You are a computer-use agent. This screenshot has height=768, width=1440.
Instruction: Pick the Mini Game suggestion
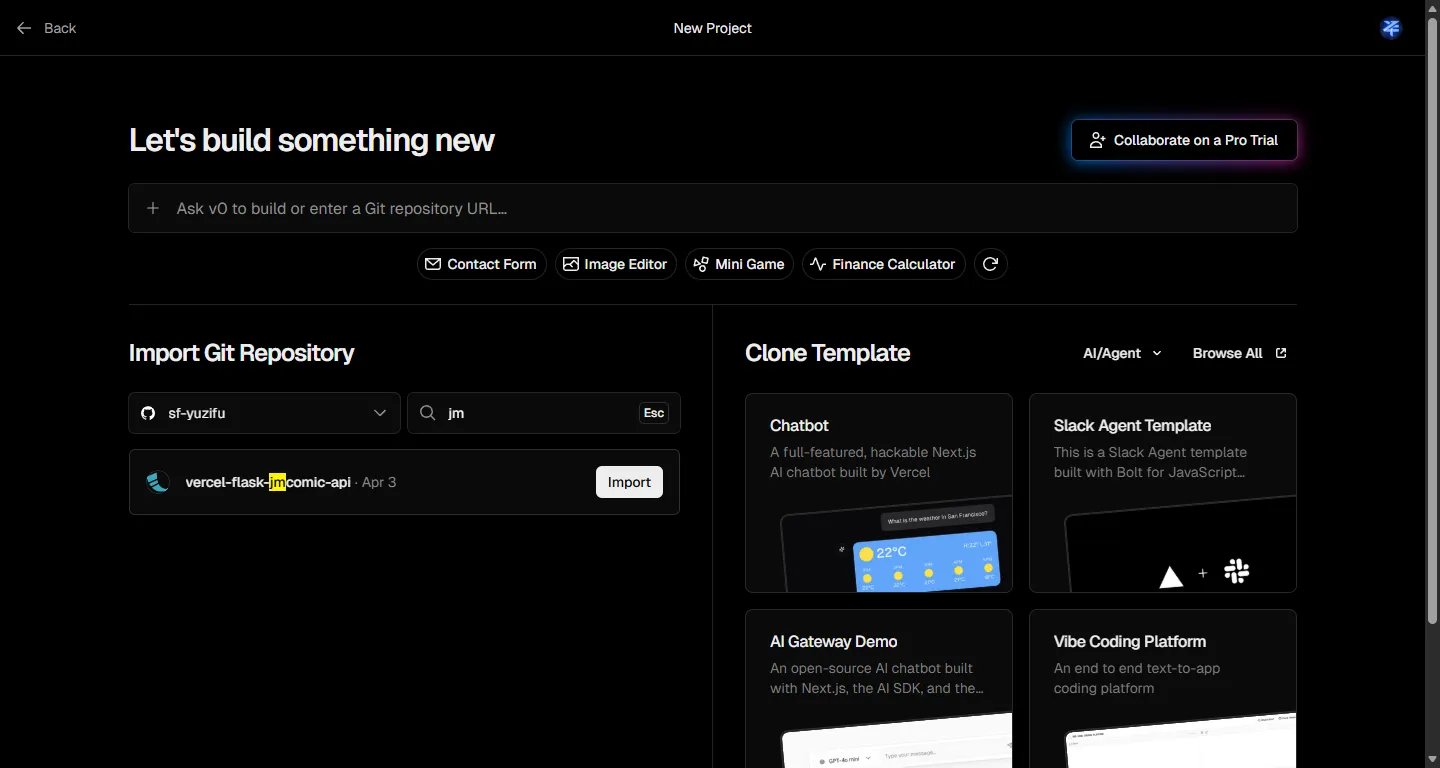pyautogui.click(x=739, y=264)
